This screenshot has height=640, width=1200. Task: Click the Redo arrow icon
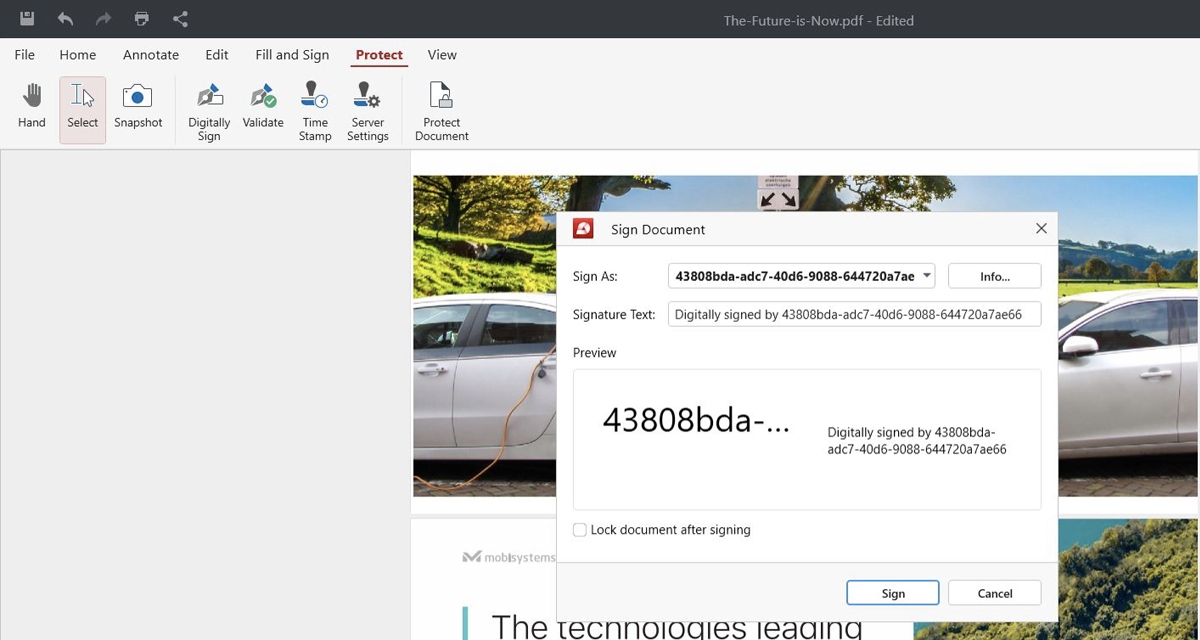[103, 19]
